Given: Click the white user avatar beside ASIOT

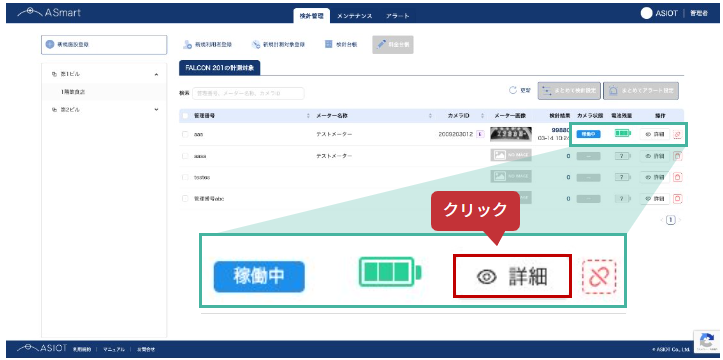Looking at the screenshot, I should (x=646, y=13).
